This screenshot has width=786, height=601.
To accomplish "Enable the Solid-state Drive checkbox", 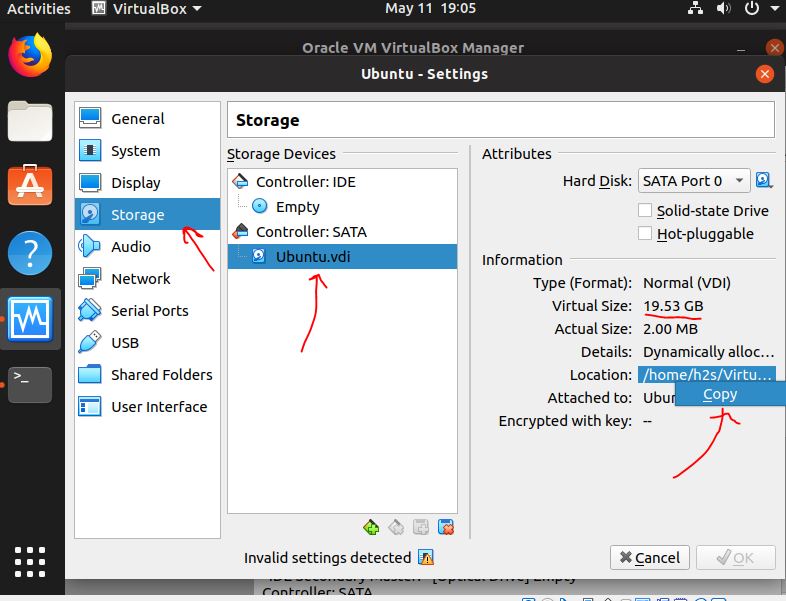I will pyautogui.click(x=645, y=210).
